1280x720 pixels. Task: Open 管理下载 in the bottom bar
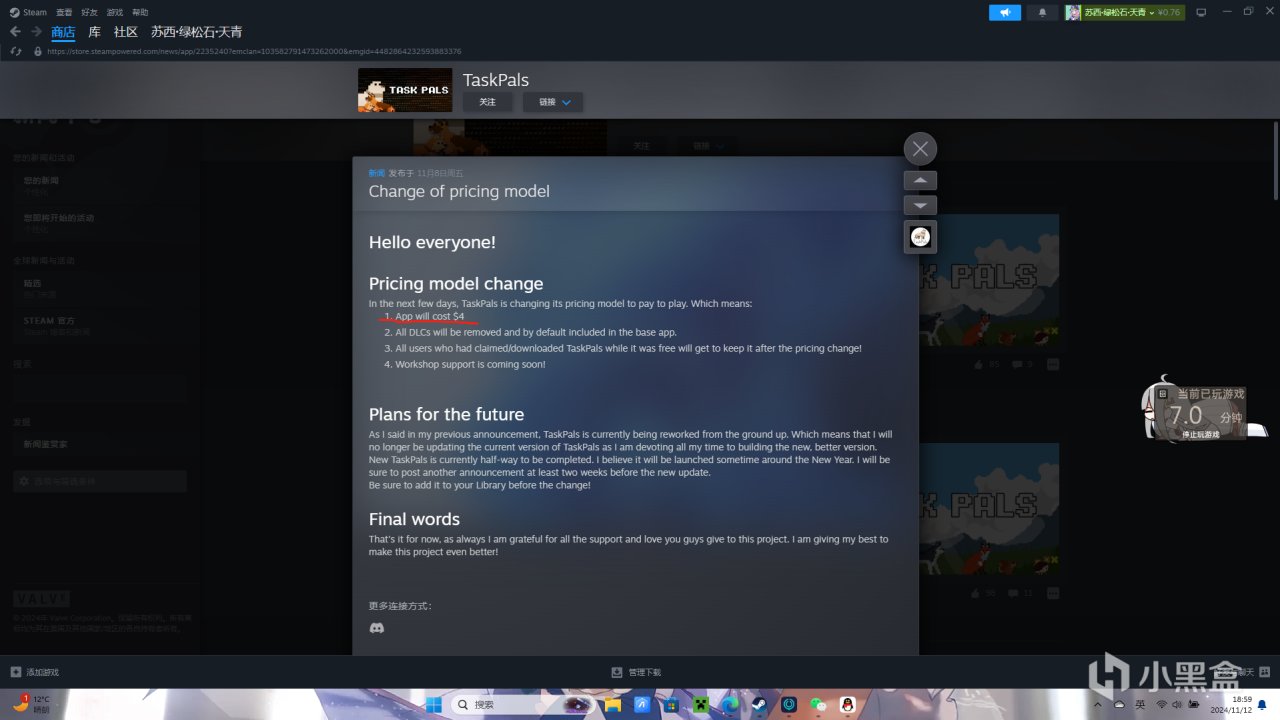pyautogui.click(x=636, y=672)
